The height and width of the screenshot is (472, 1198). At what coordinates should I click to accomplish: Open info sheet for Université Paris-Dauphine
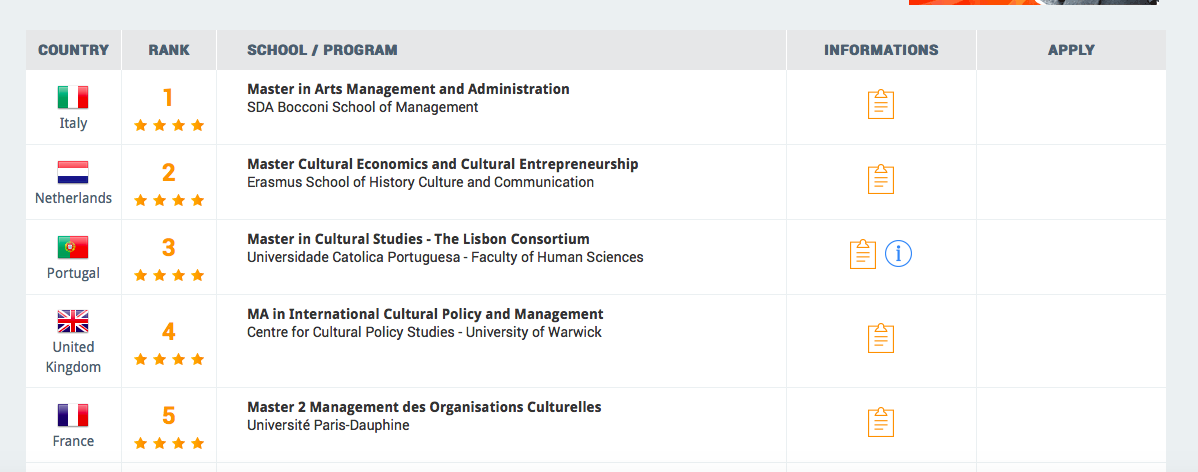880,422
